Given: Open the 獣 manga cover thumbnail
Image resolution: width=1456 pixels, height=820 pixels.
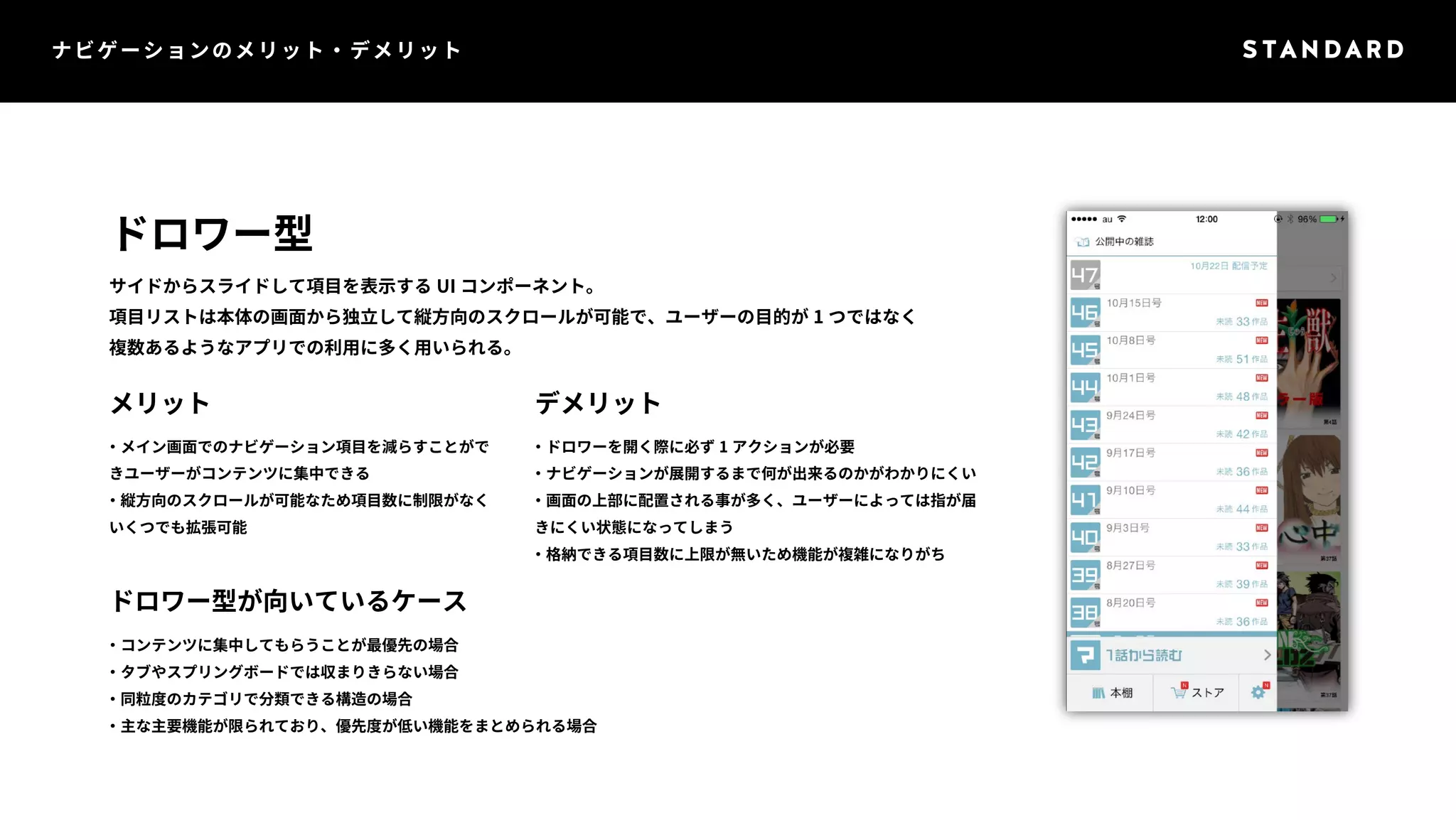Looking at the screenshot, I should pos(1308,362).
